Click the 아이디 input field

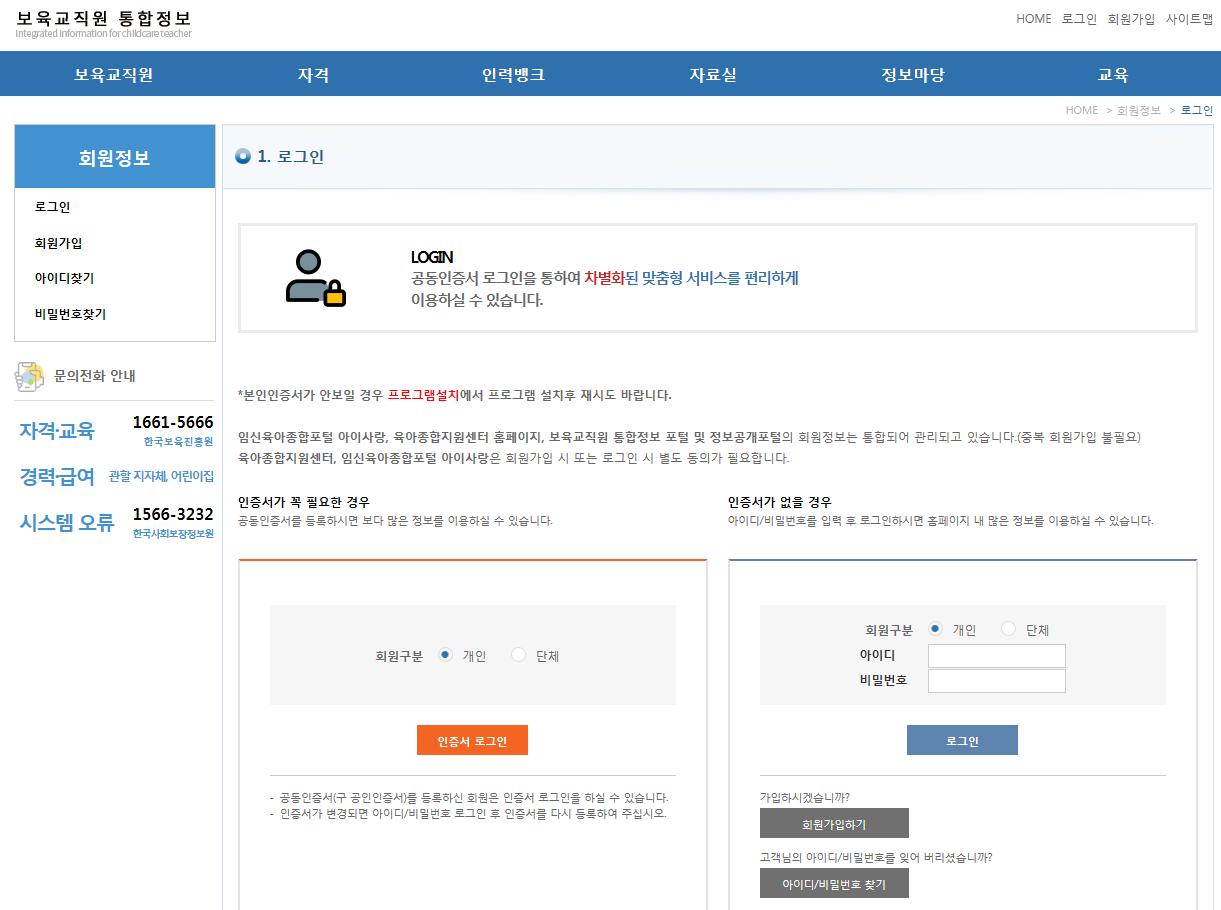click(x=995, y=655)
